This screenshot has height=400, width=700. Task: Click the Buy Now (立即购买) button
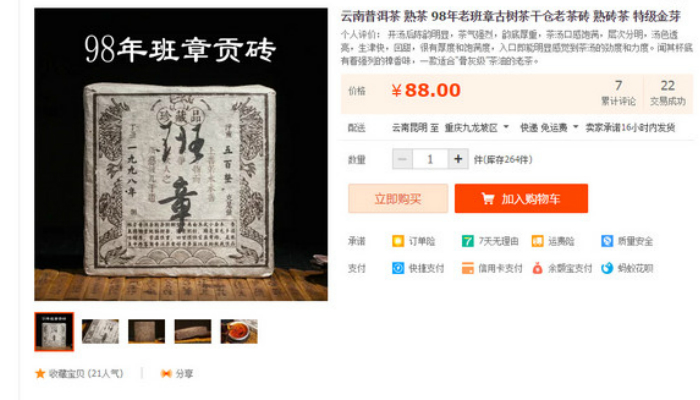coord(398,198)
